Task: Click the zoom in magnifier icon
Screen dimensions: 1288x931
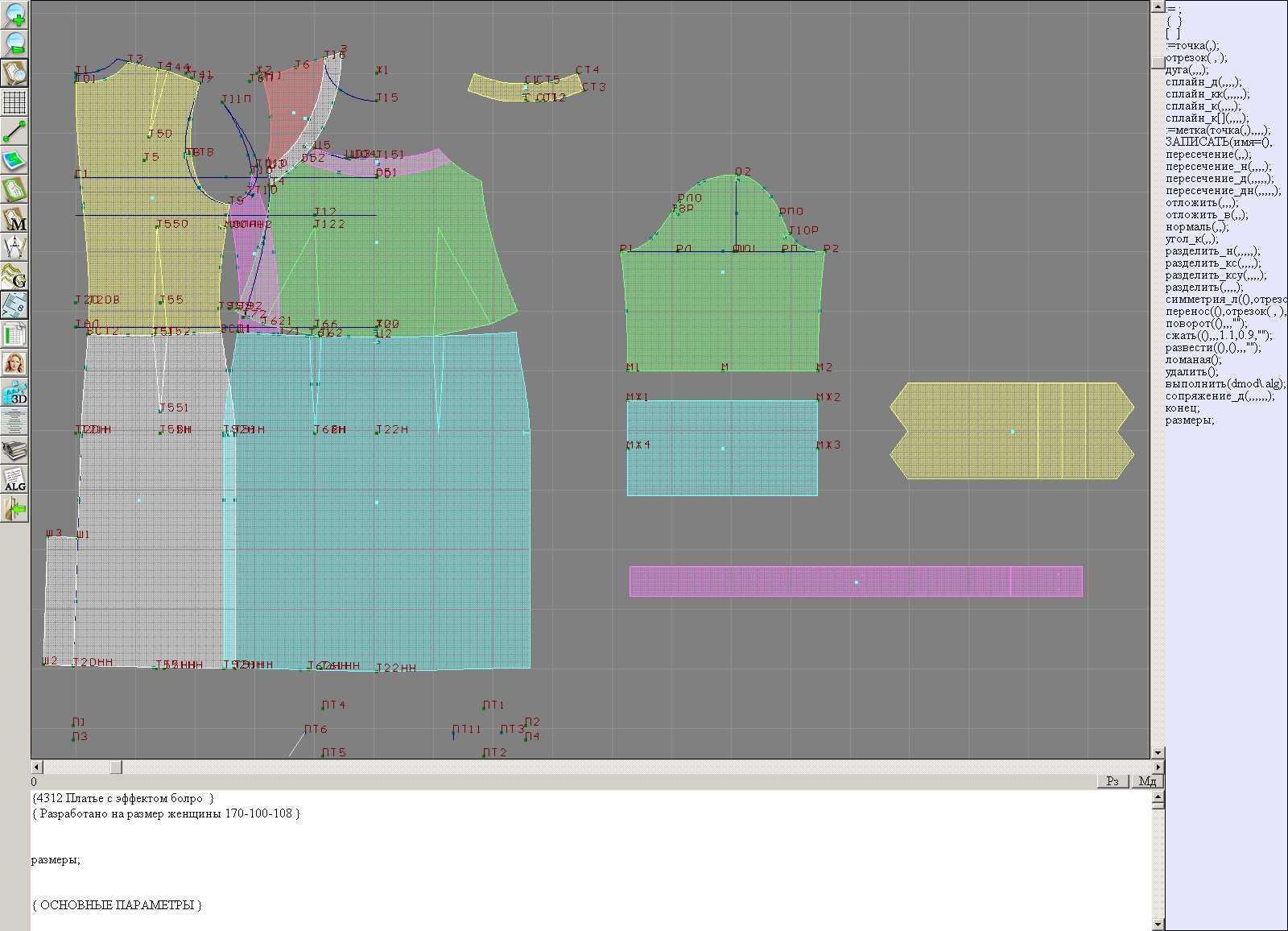Action: 14,14
